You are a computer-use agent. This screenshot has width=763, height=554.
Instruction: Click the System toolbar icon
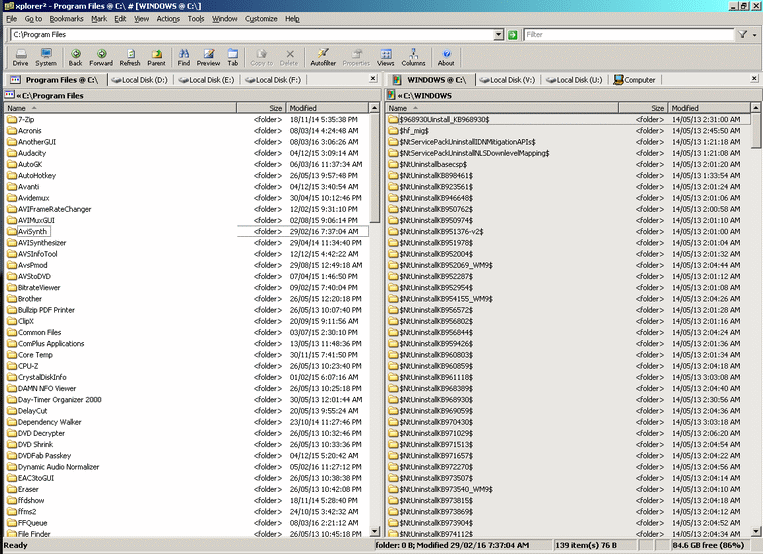[x=46, y=56]
